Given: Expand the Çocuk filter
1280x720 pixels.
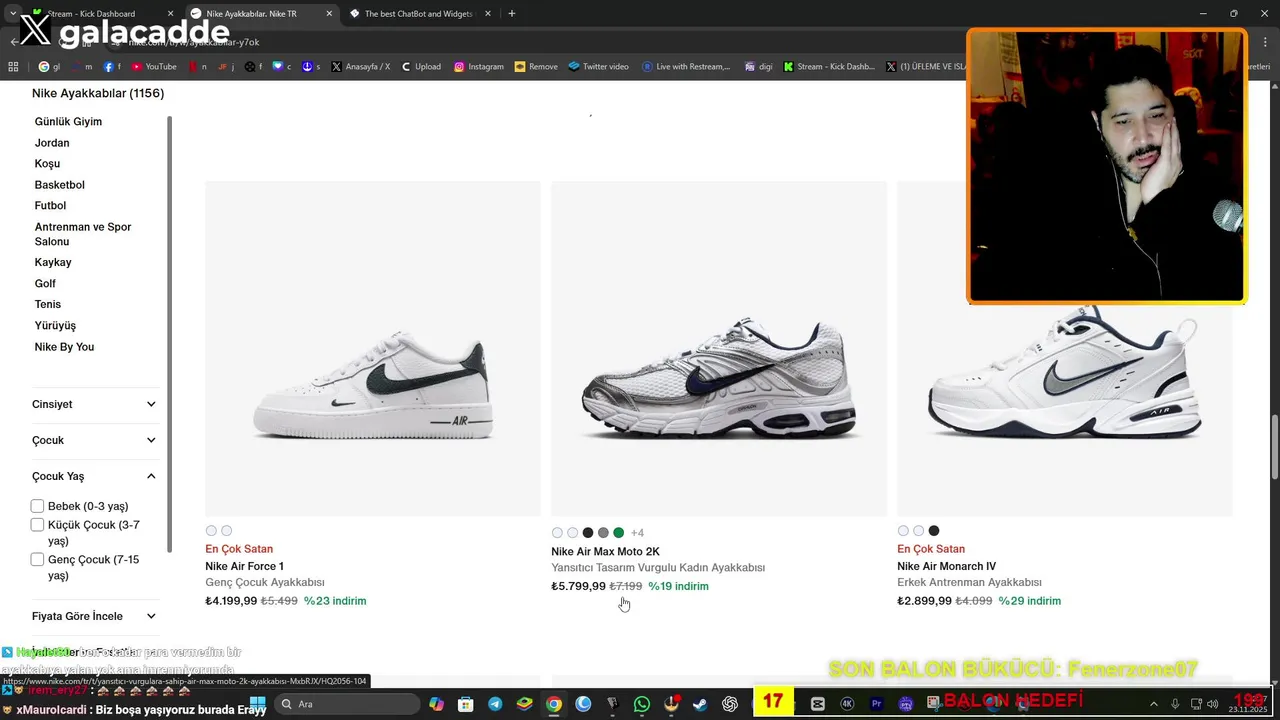Looking at the screenshot, I should tap(95, 440).
